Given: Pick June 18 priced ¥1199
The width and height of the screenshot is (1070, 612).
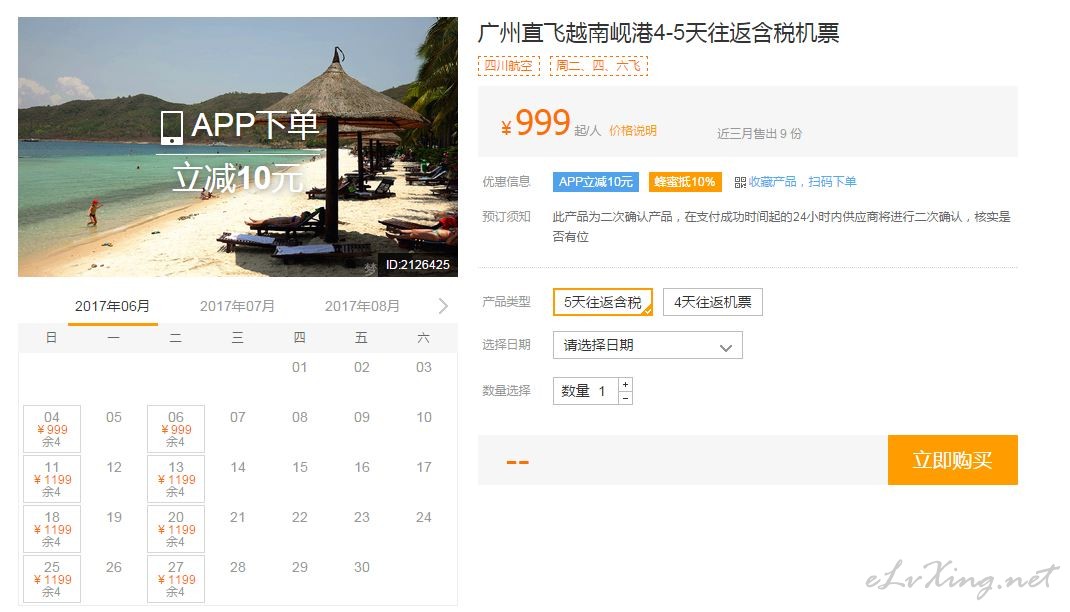Looking at the screenshot, I should [x=52, y=529].
